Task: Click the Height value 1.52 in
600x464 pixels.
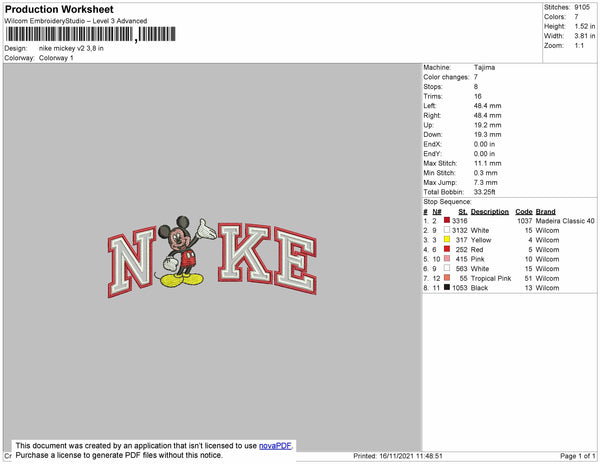Action: point(584,26)
